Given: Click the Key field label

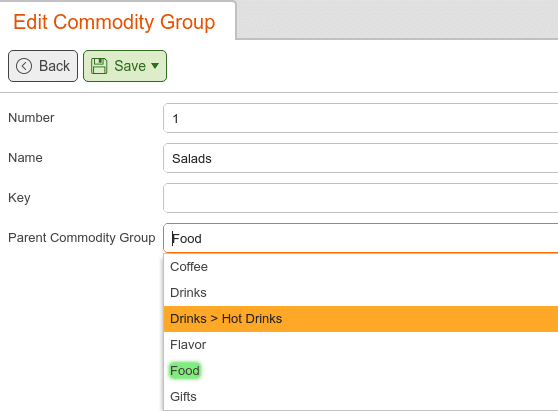Looking at the screenshot, I should (19, 198).
